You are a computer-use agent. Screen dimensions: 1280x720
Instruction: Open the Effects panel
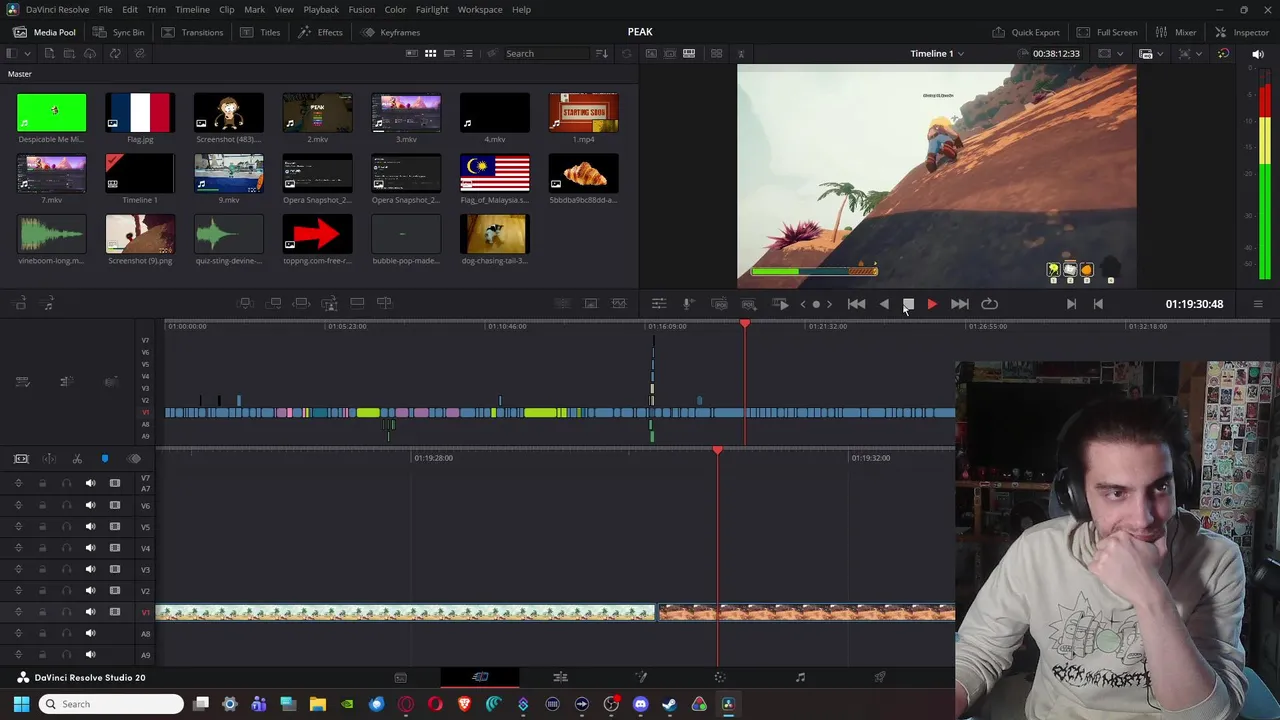[x=322, y=32]
